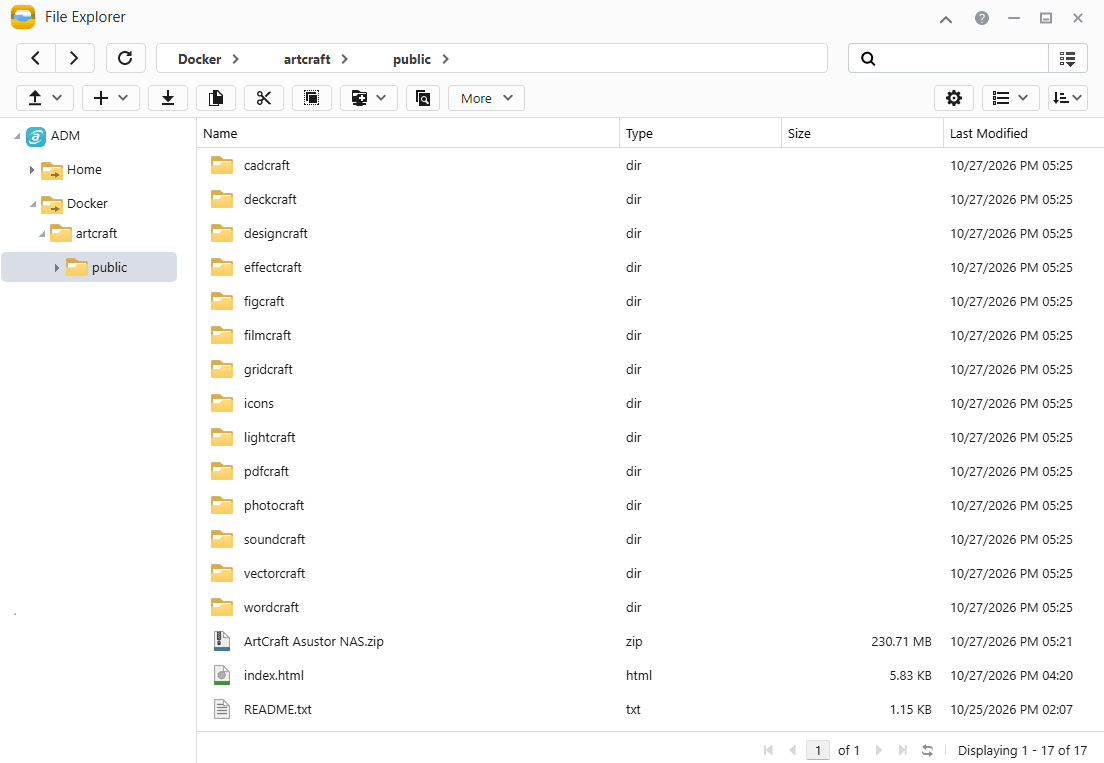Image resolution: width=1104 pixels, height=763 pixels.
Task: Select the photocraft folder row
Action: click(x=650, y=505)
